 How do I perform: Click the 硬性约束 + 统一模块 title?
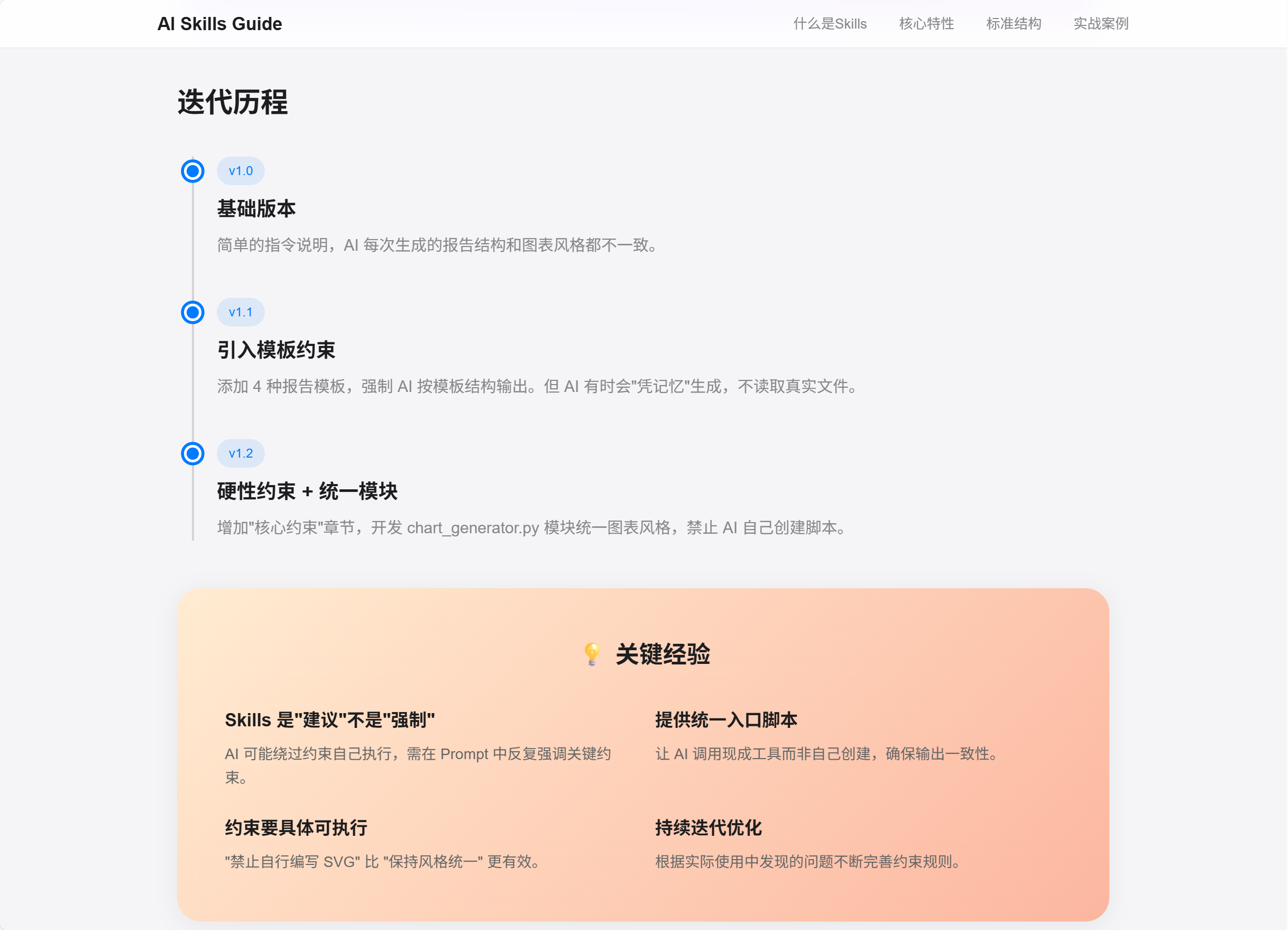[307, 491]
